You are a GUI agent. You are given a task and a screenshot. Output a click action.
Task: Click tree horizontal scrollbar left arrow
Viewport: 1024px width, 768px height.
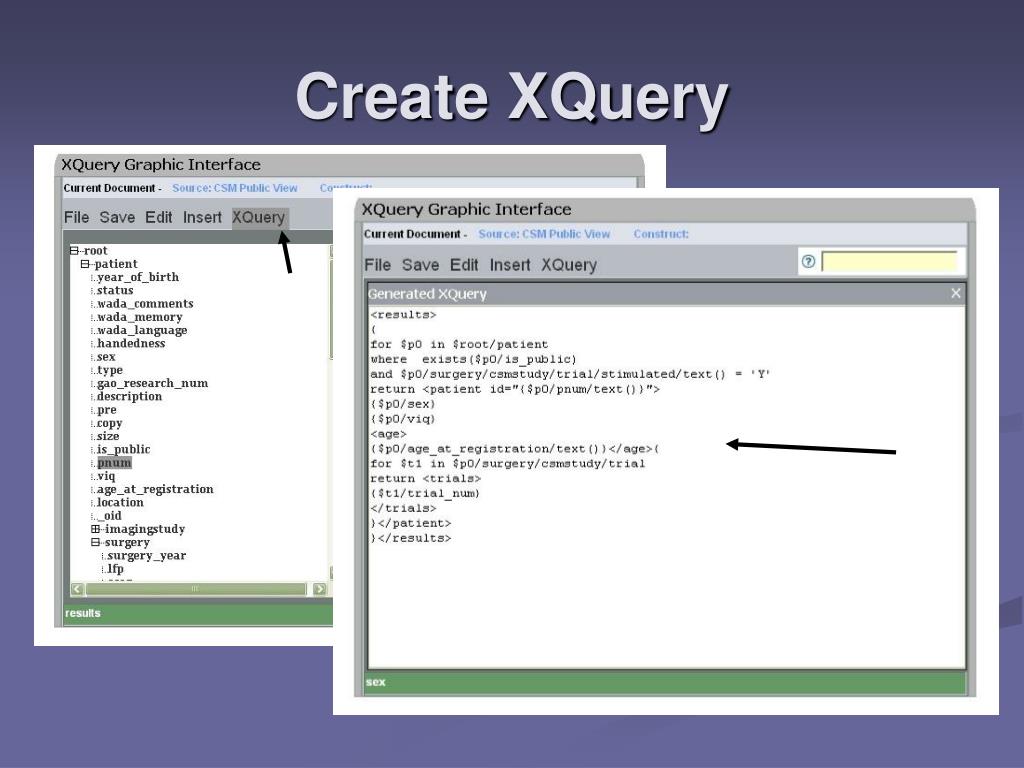pos(77,589)
